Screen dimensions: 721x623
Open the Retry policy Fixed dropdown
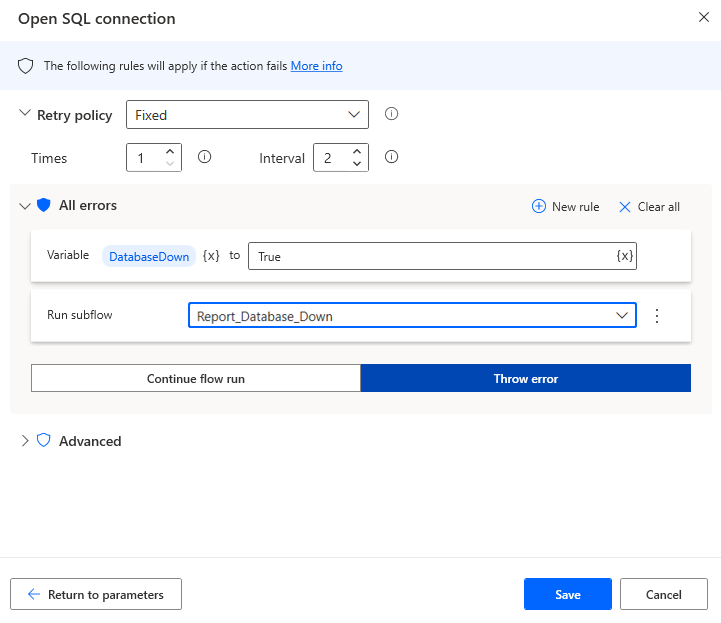point(247,114)
